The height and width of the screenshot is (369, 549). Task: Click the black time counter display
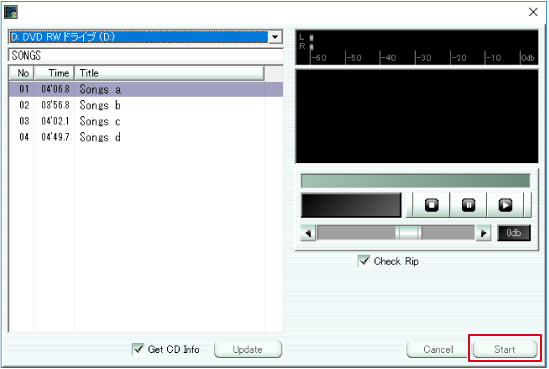(x=351, y=205)
